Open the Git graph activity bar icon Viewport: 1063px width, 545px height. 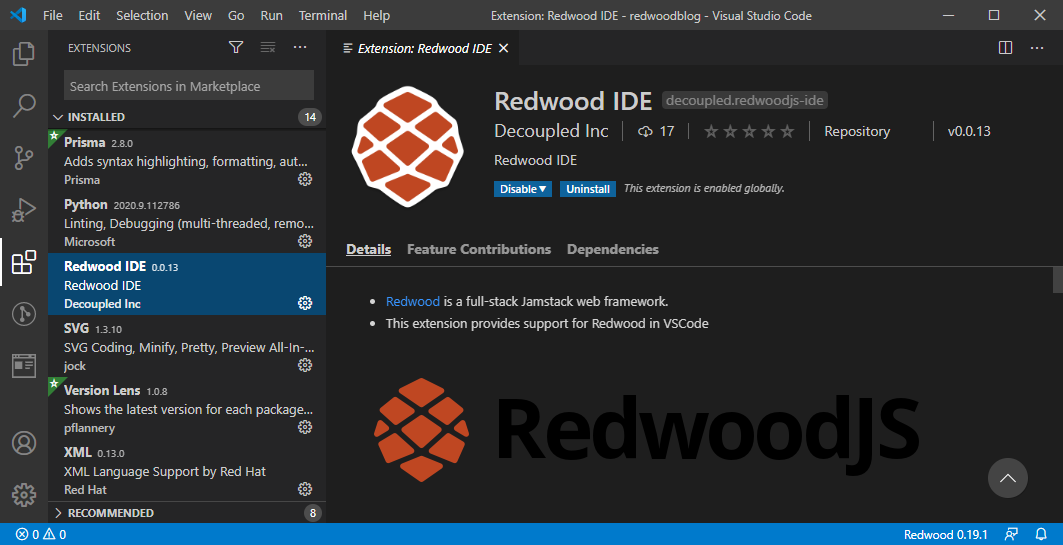[x=24, y=314]
